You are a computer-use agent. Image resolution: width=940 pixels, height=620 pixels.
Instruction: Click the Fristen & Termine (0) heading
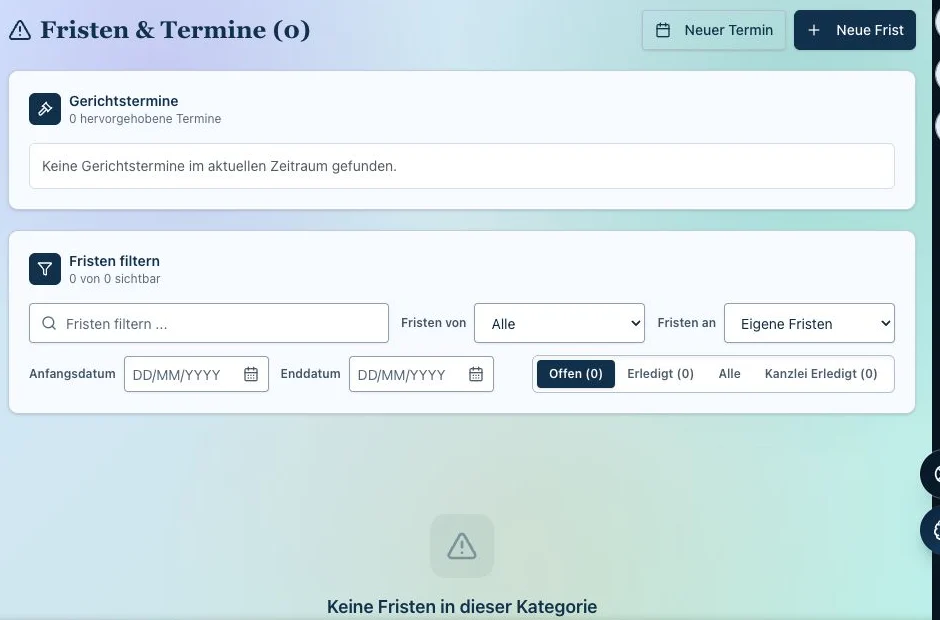click(x=175, y=30)
